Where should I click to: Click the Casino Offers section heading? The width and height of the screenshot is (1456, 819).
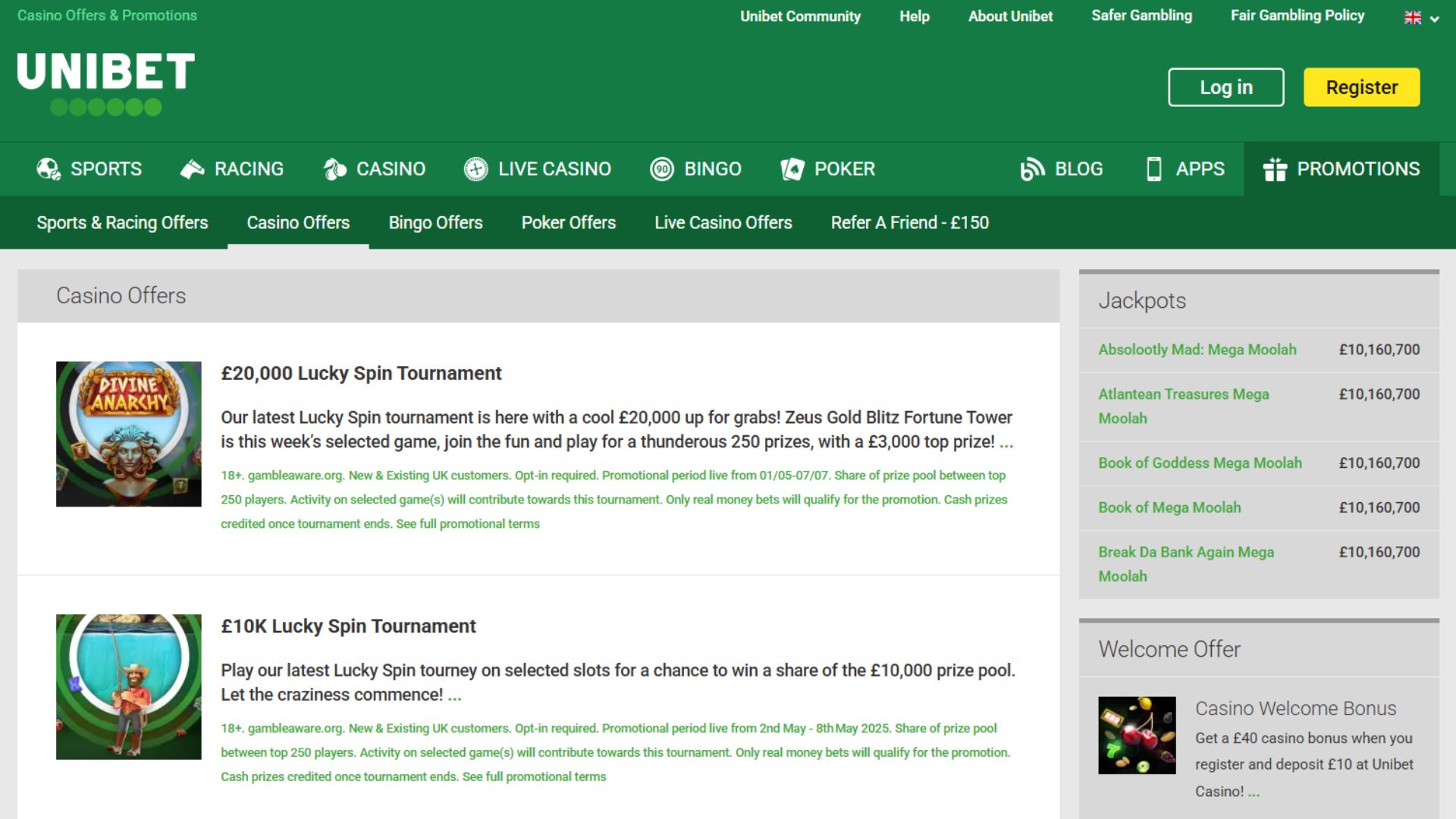(121, 296)
